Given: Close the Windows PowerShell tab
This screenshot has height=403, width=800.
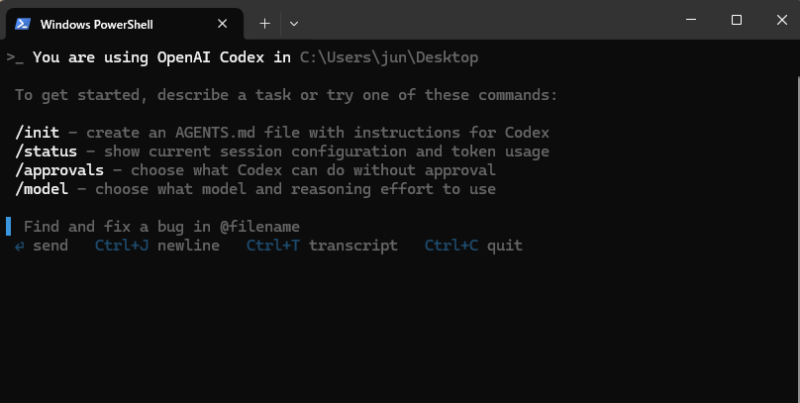Looking at the screenshot, I should (x=222, y=24).
